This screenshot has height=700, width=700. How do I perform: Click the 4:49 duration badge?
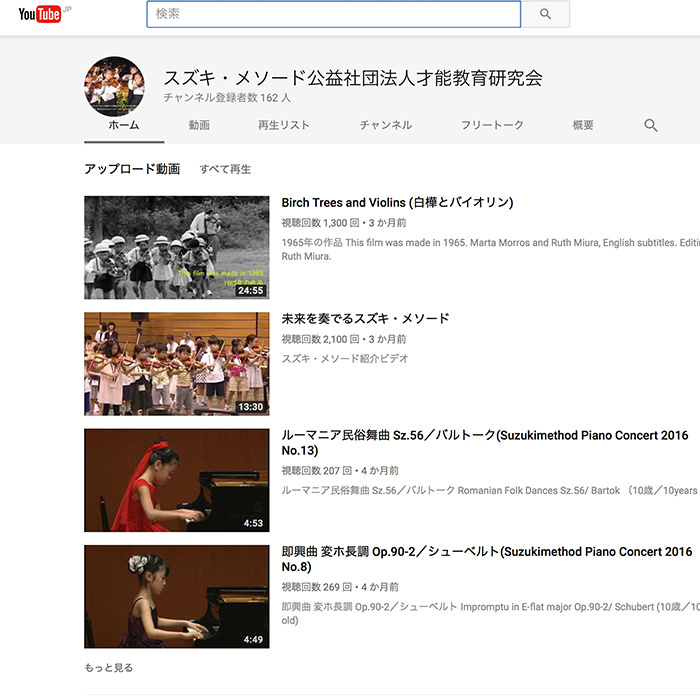point(253,639)
